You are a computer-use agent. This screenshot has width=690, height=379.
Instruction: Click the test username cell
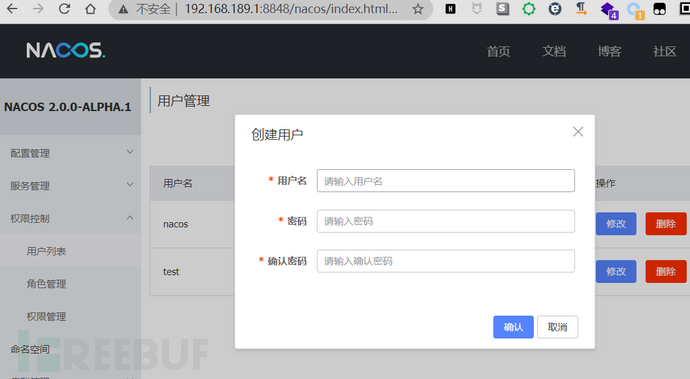(x=171, y=272)
